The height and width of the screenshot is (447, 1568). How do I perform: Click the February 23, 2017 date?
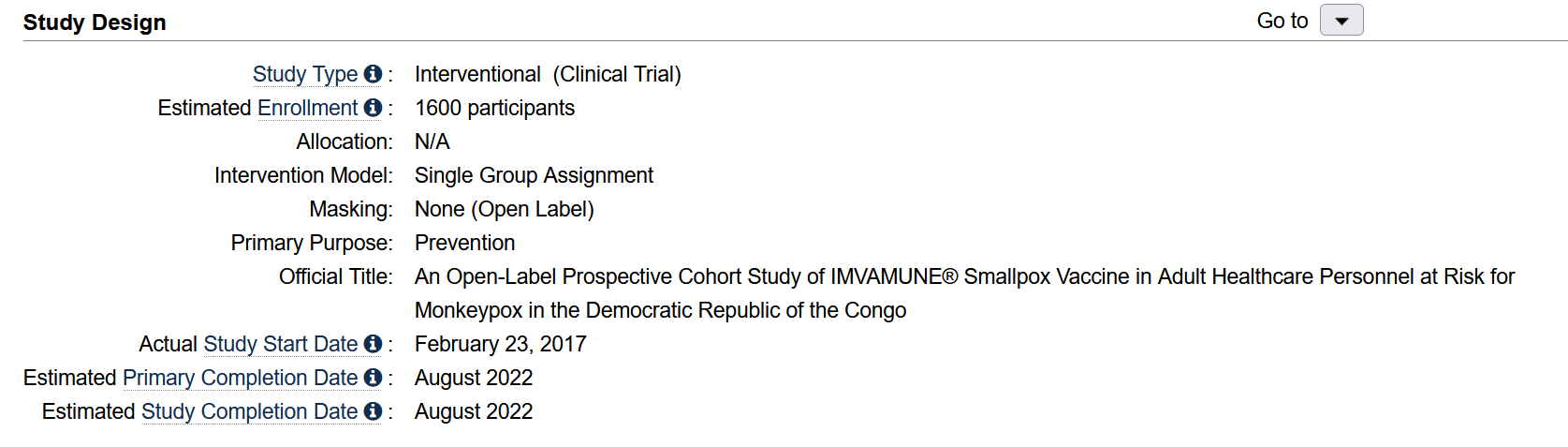(500, 344)
